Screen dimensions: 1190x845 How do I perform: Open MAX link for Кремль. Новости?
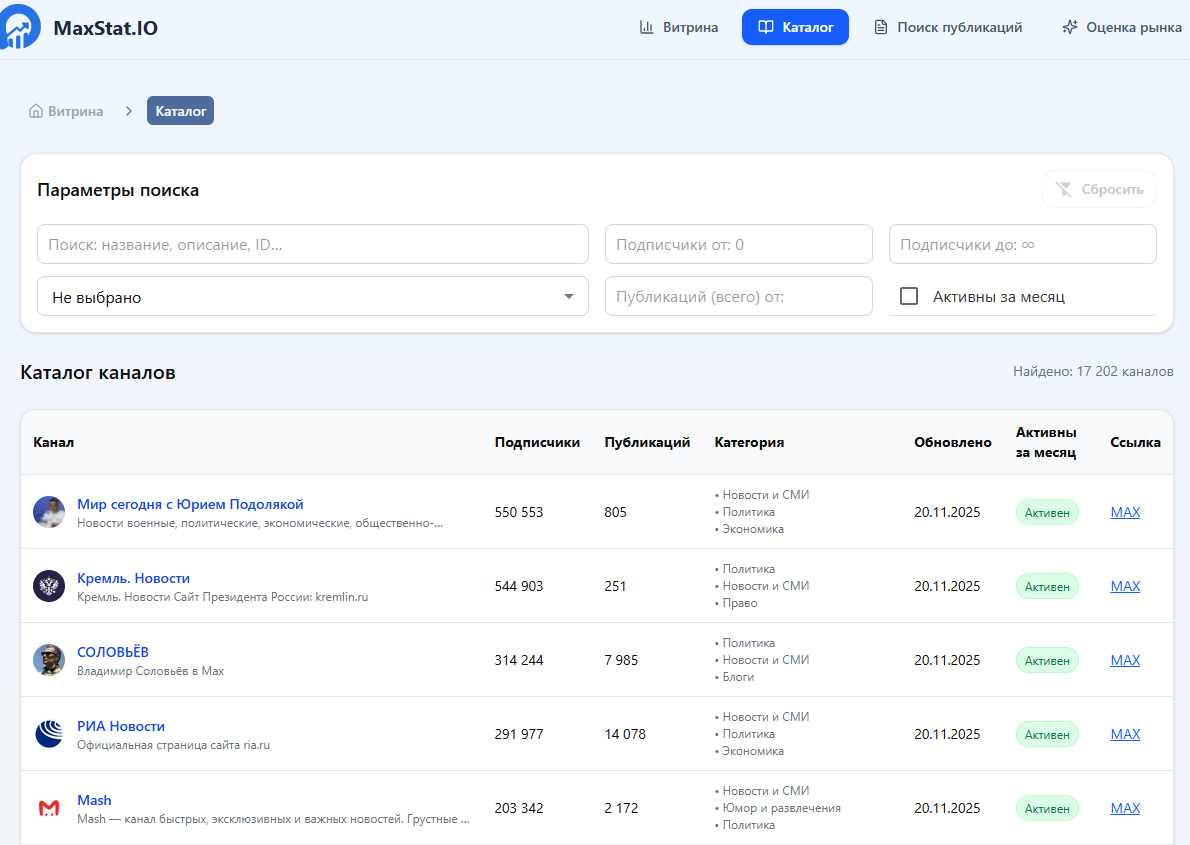[1125, 586]
